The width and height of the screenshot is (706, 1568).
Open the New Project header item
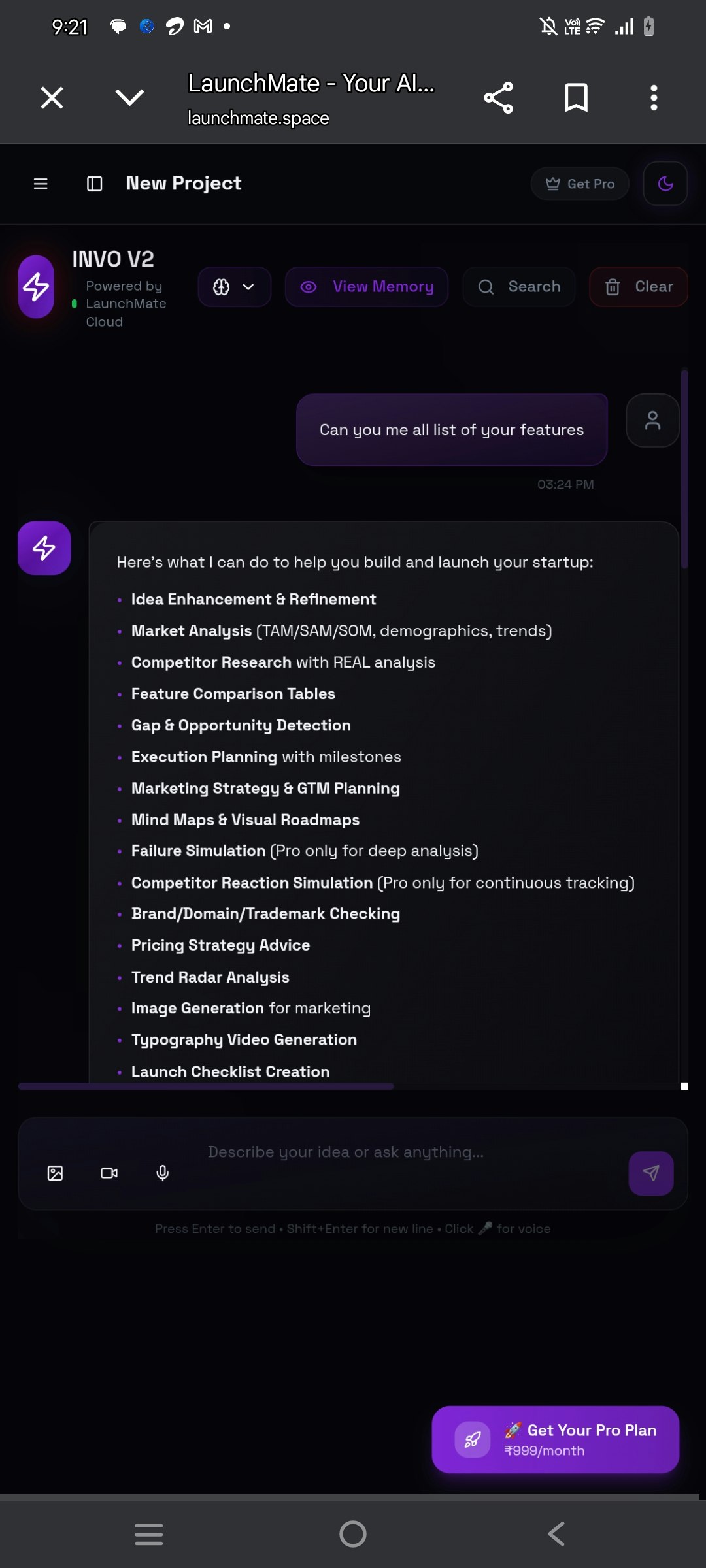point(184,184)
